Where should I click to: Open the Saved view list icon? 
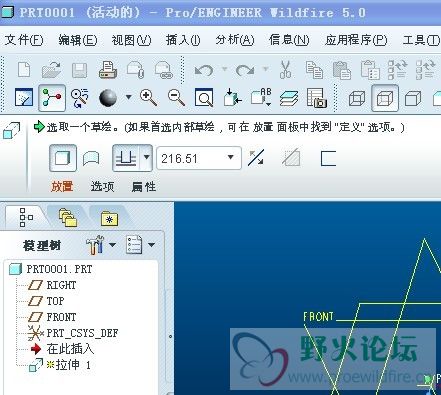pyautogui.click(x=261, y=97)
